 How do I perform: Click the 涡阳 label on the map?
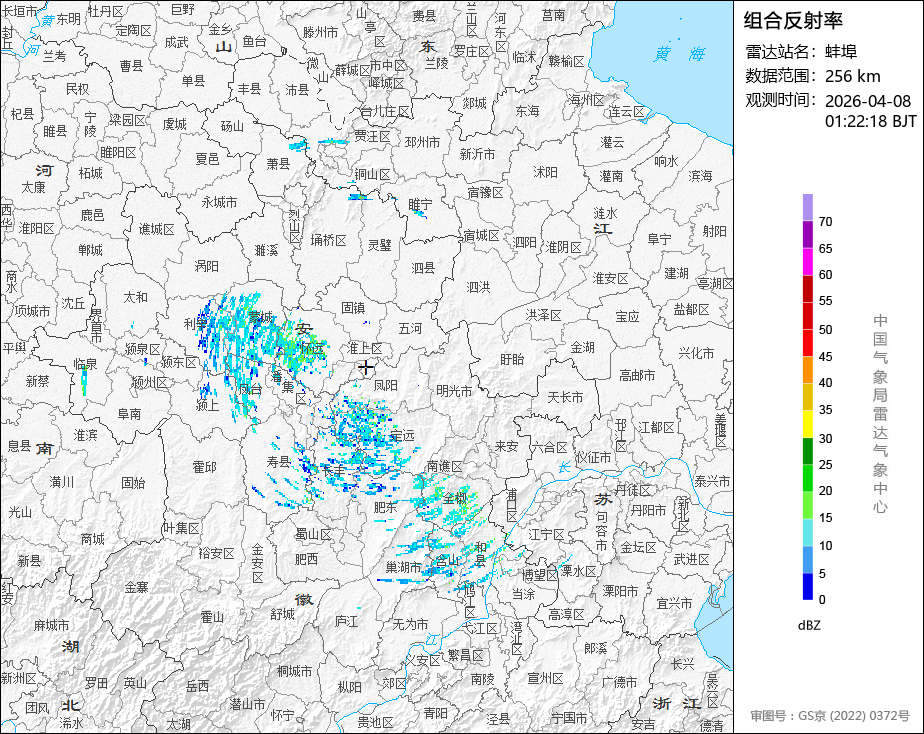point(207,266)
